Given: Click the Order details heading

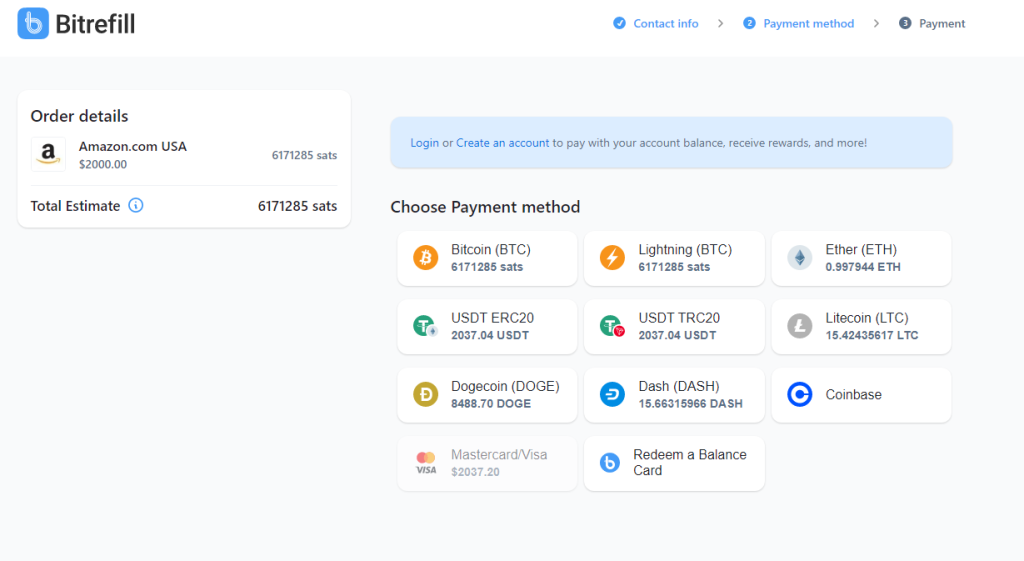Looking at the screenshot, I should (79, 116).
